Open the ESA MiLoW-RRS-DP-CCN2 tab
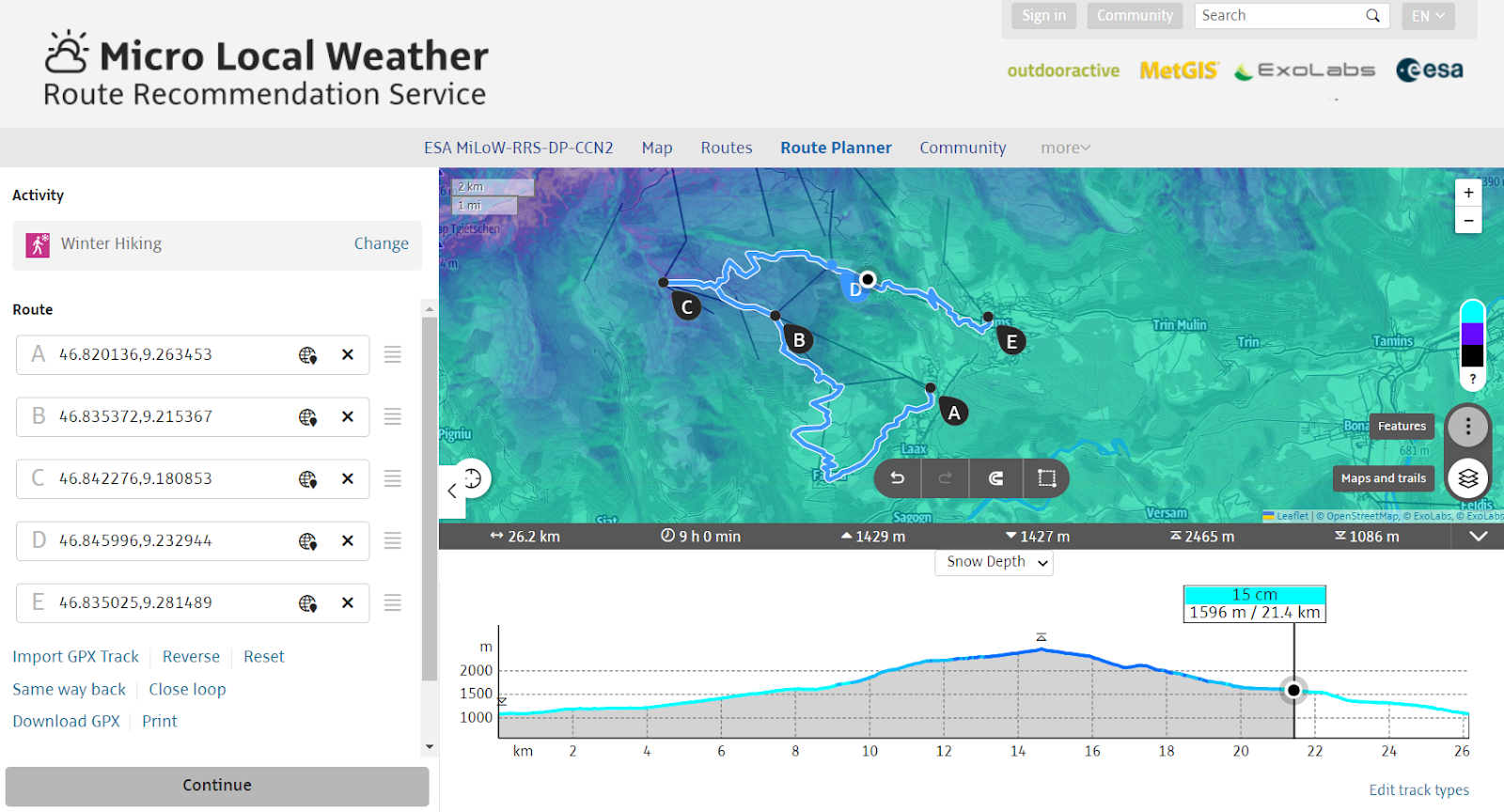This screenshot has width=1504, height=812. coord(518,148)
